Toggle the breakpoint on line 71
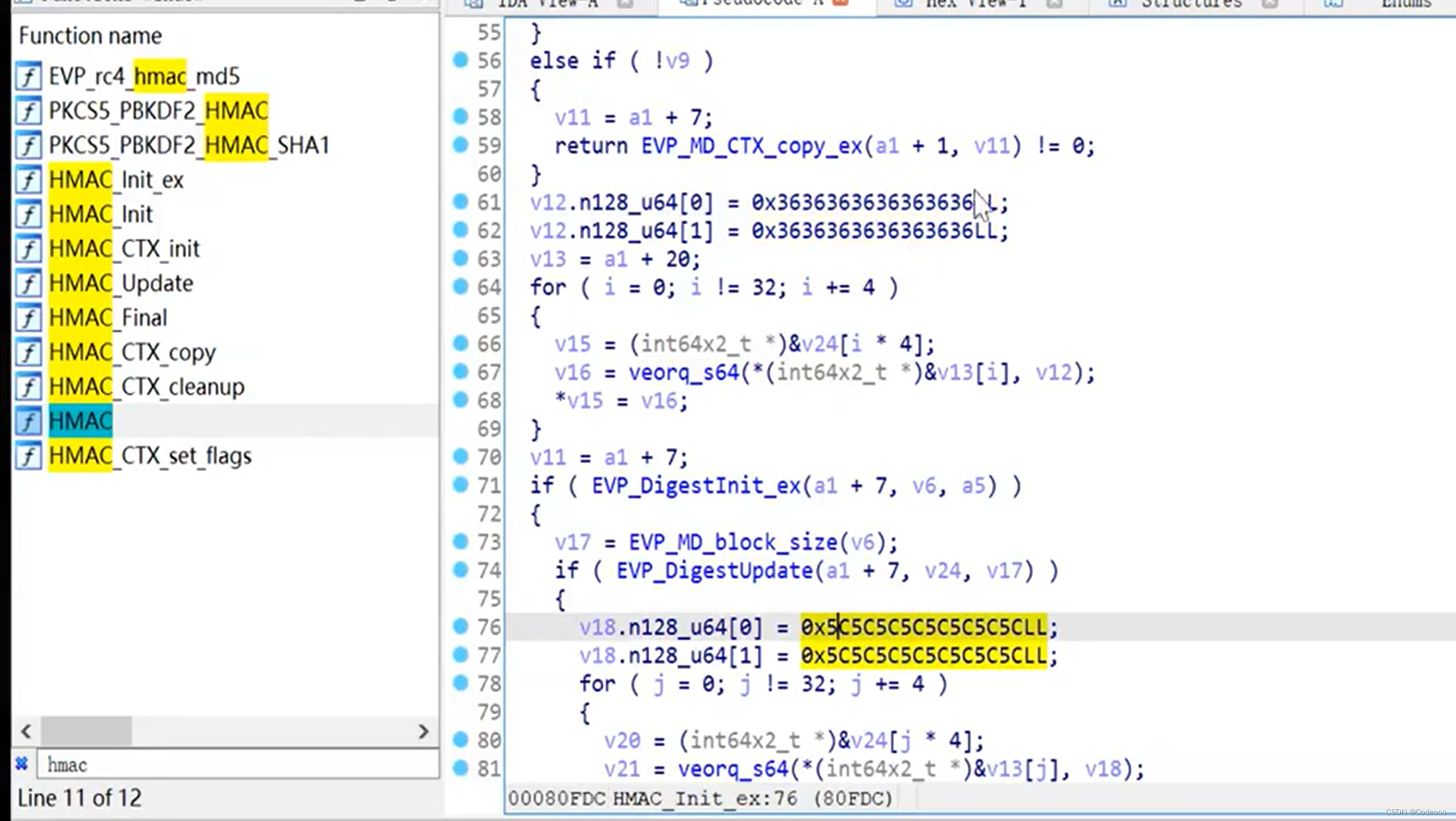The height and width of the screenshot is (821, 1456). [460, 485]
